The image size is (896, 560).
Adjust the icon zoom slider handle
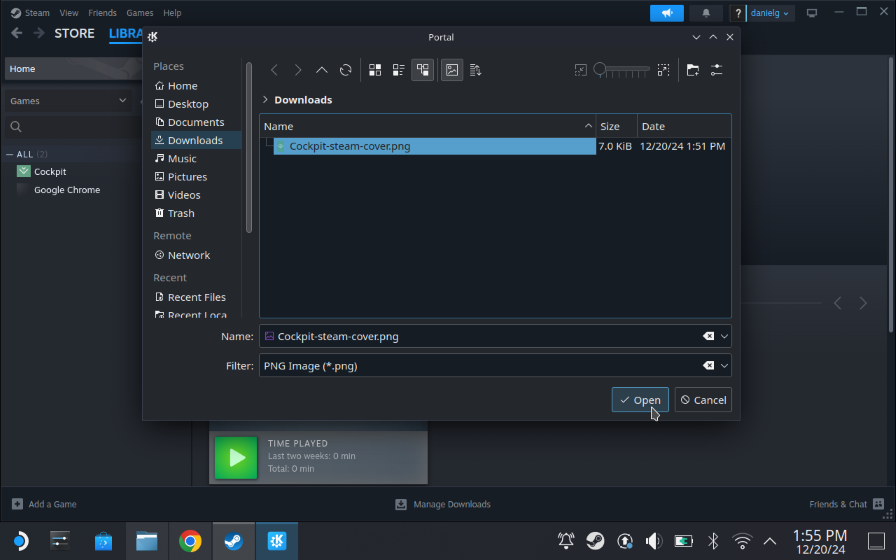click(x=599, y=69)
